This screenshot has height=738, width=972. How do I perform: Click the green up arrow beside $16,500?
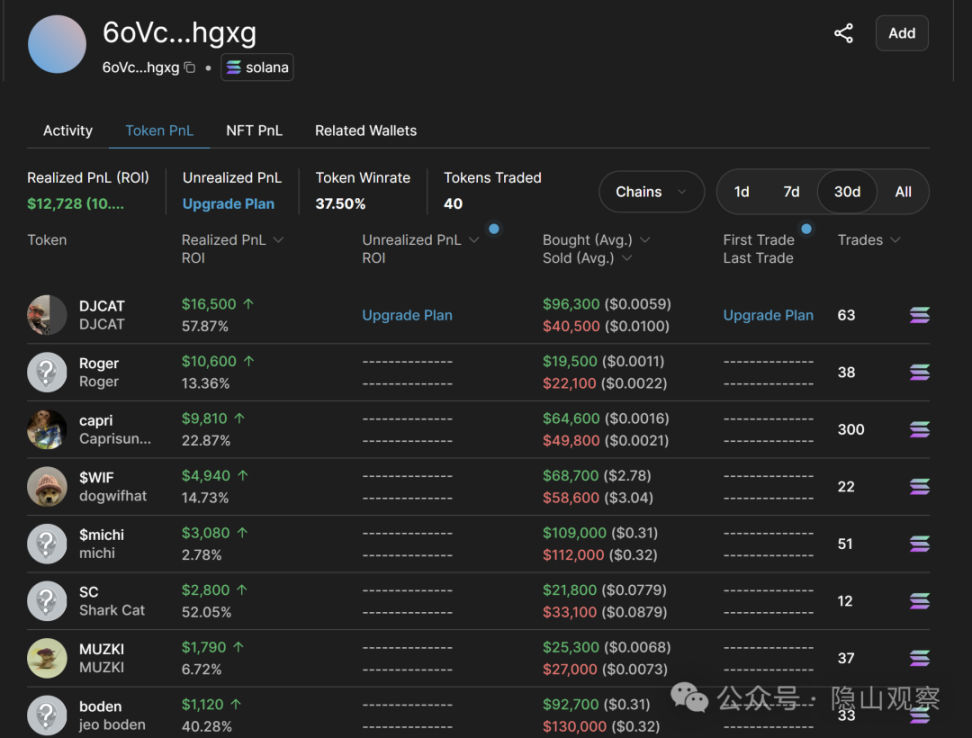249,304
